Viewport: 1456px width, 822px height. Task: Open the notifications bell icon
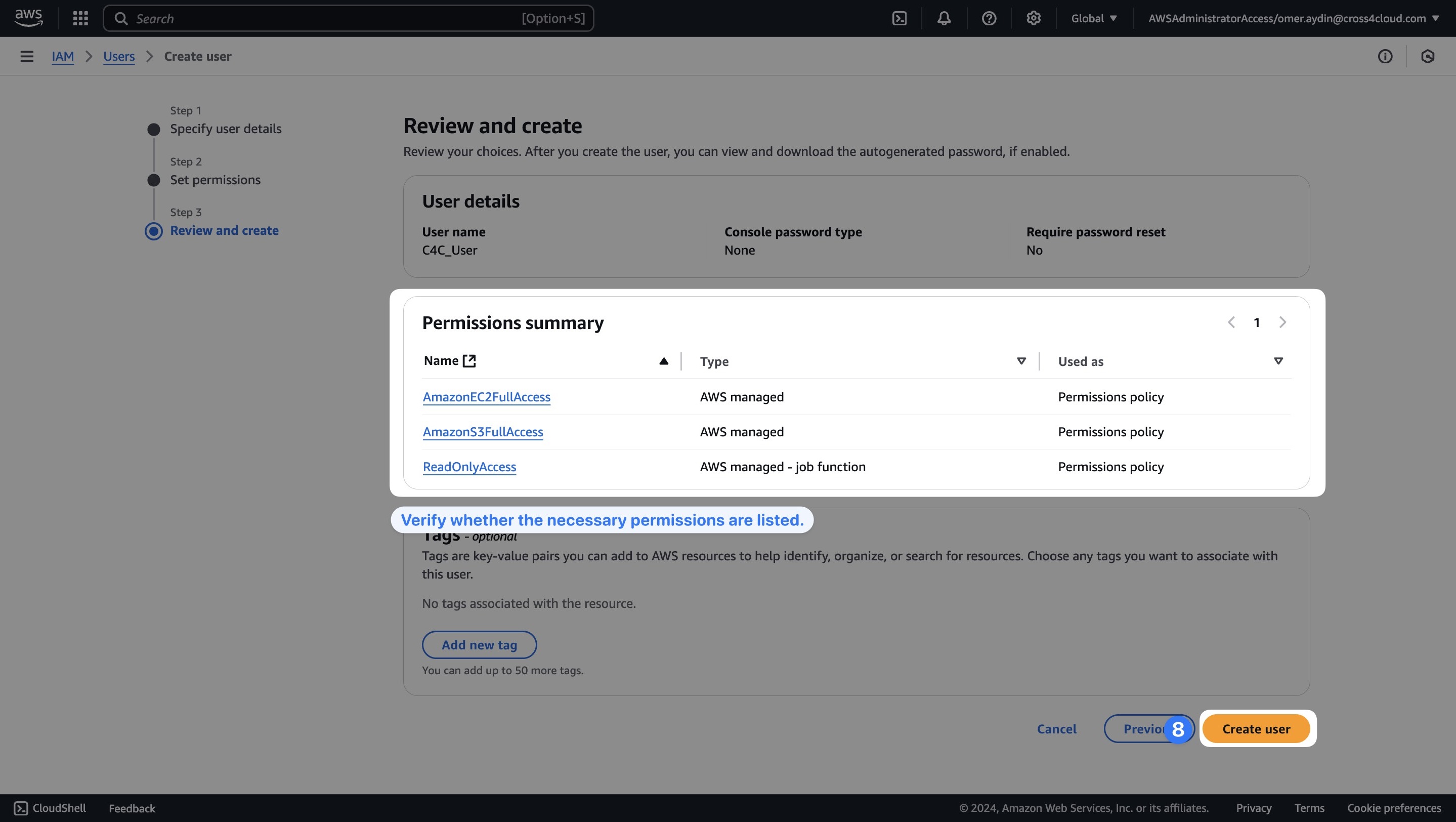pyautogui.click(x=944, y=18)
